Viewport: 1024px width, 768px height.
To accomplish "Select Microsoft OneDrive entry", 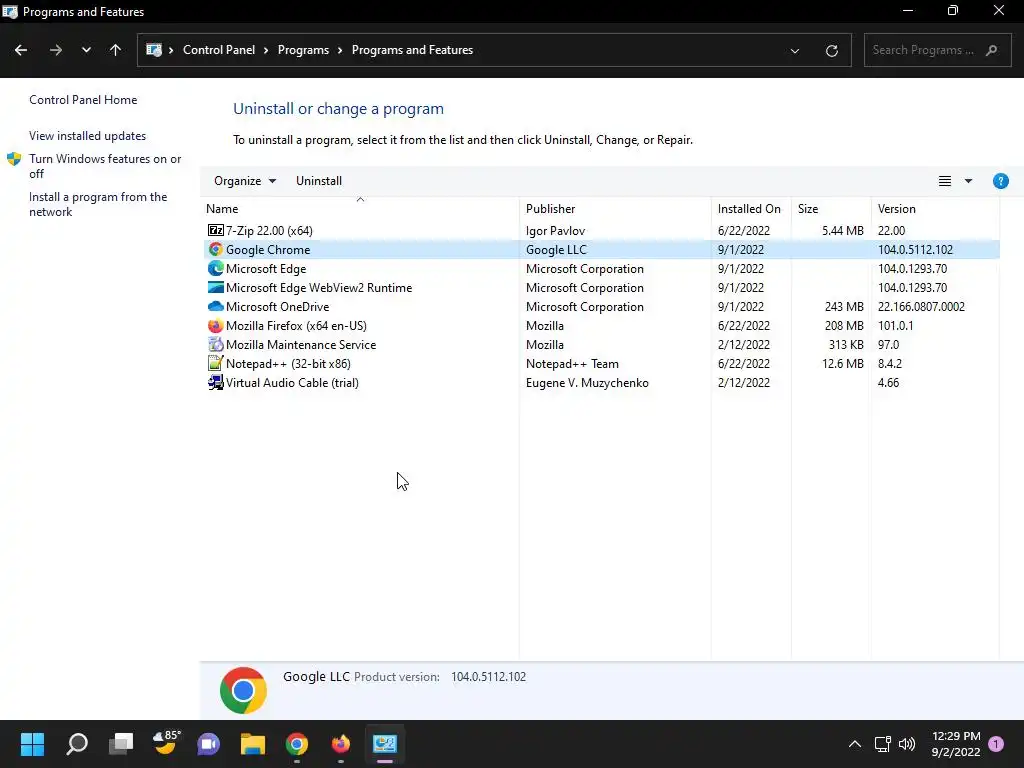I will (601, 306).
